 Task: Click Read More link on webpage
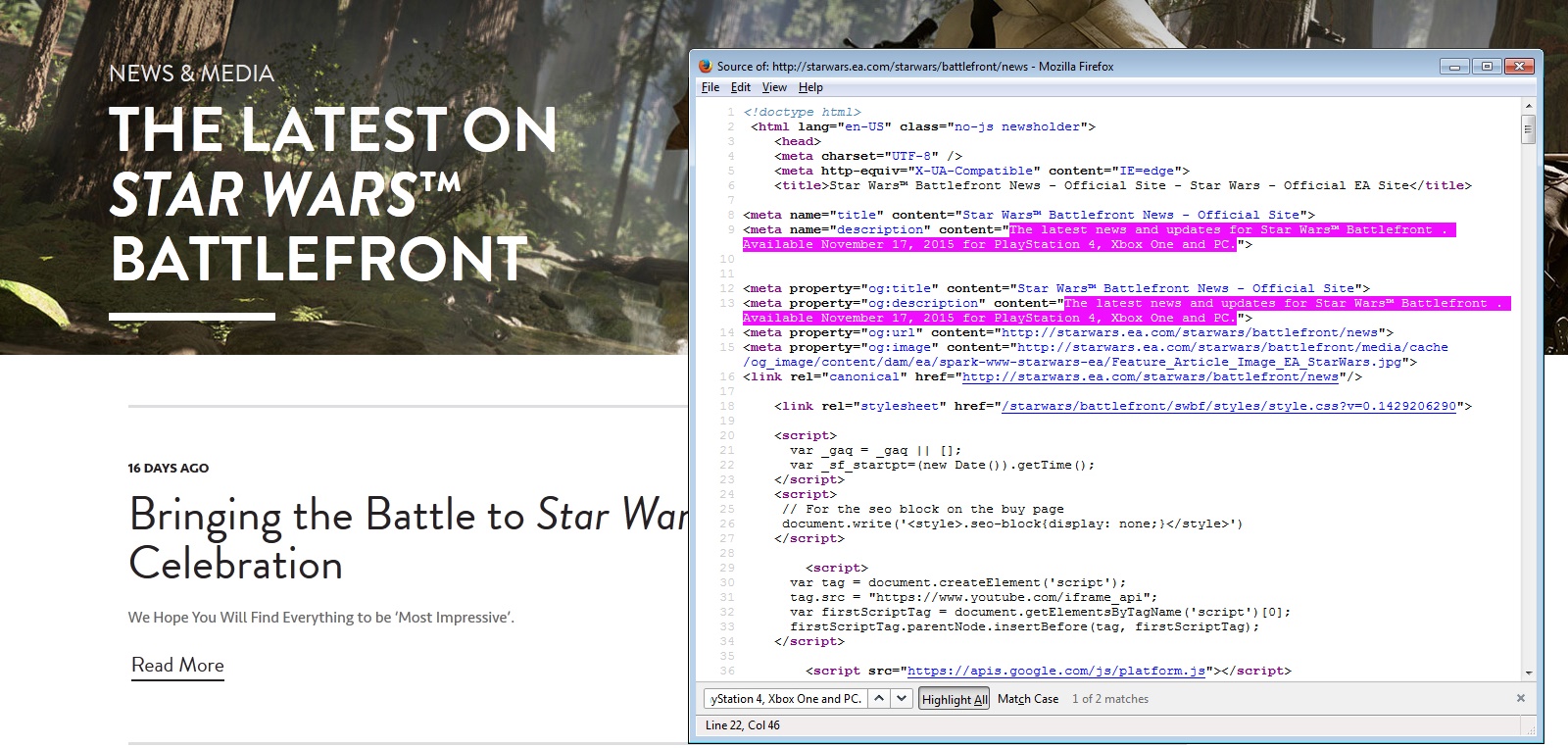pyautogui.click(x=178, y=666)
